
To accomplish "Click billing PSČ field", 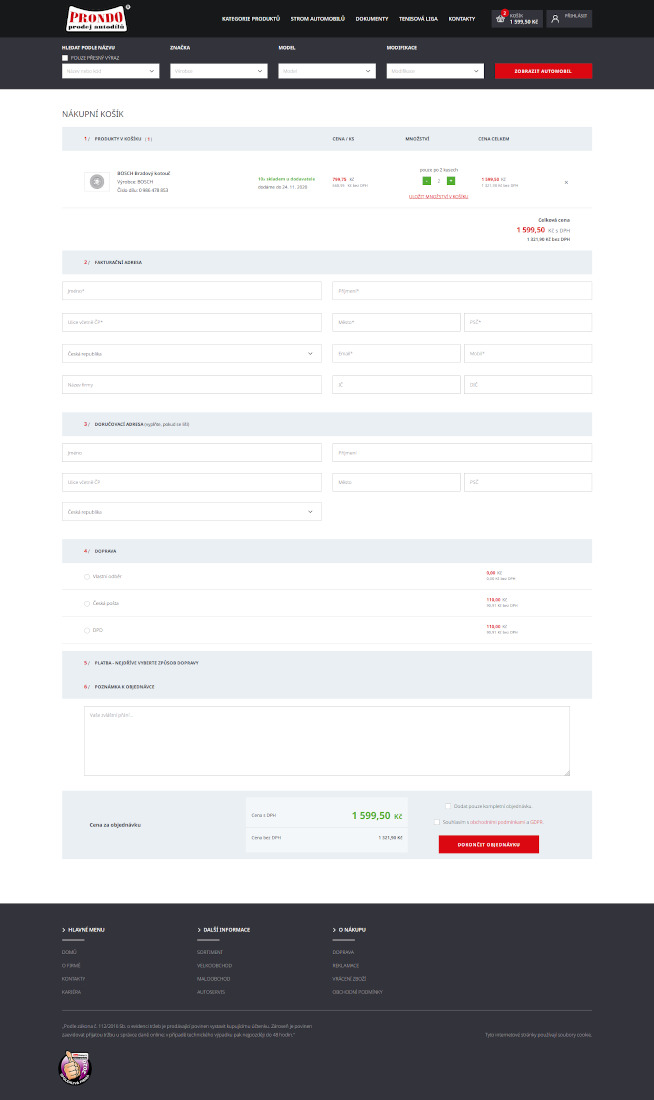I will [x=528, y=322].
